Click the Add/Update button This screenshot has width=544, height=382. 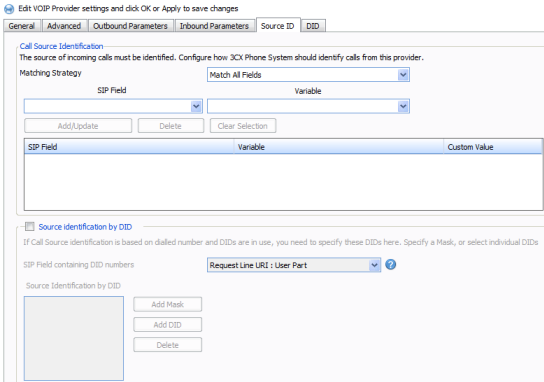(x=78, y=126)
